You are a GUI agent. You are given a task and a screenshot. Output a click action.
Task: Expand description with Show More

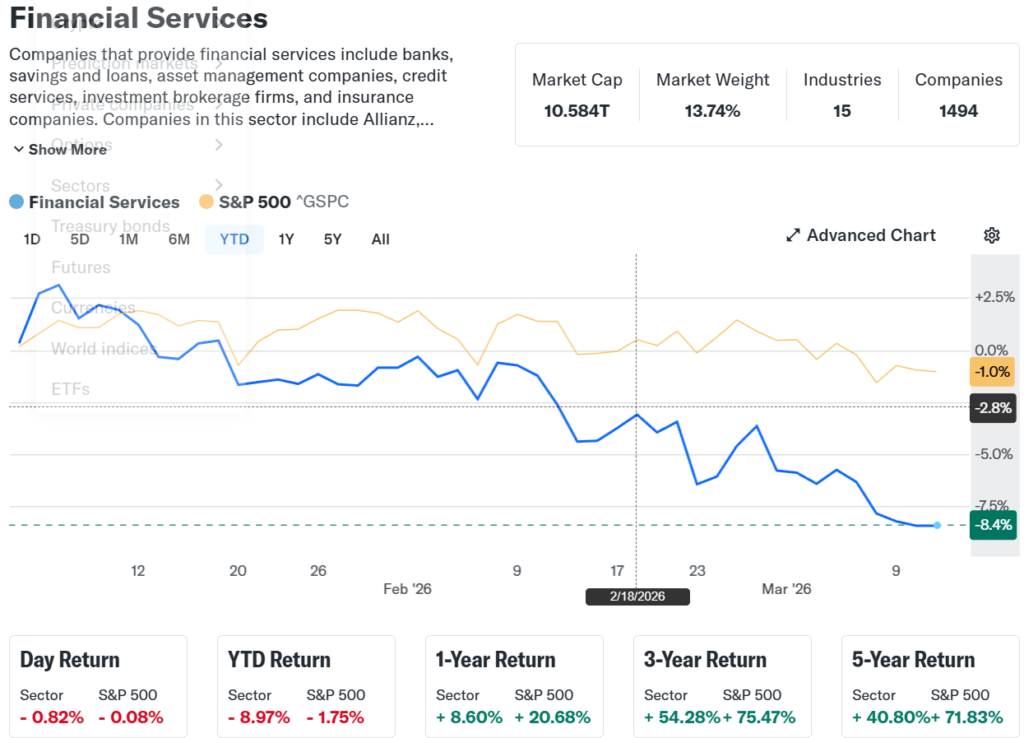pyautogui.click(x=67, y=149)
